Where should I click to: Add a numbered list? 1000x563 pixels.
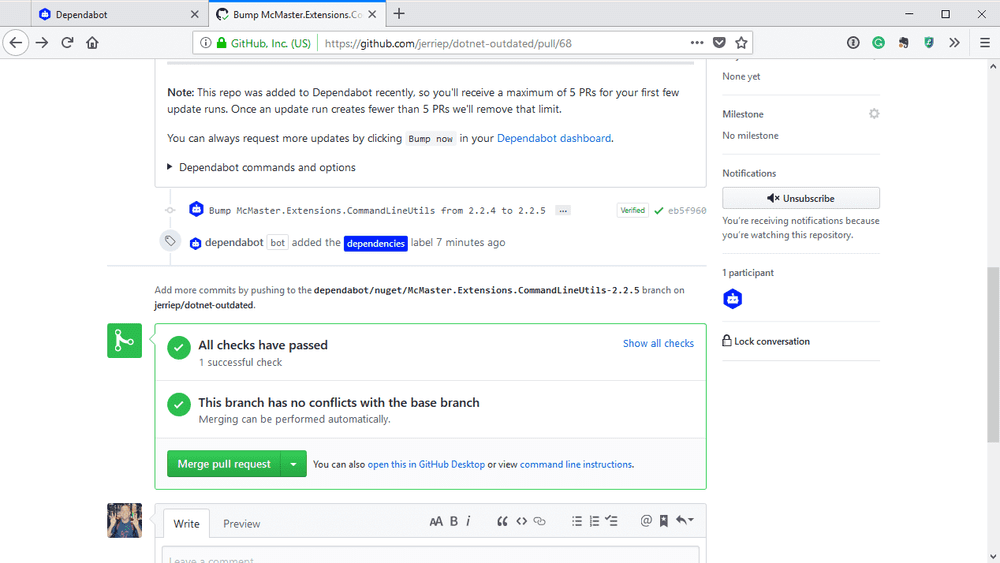coord(594,522)
